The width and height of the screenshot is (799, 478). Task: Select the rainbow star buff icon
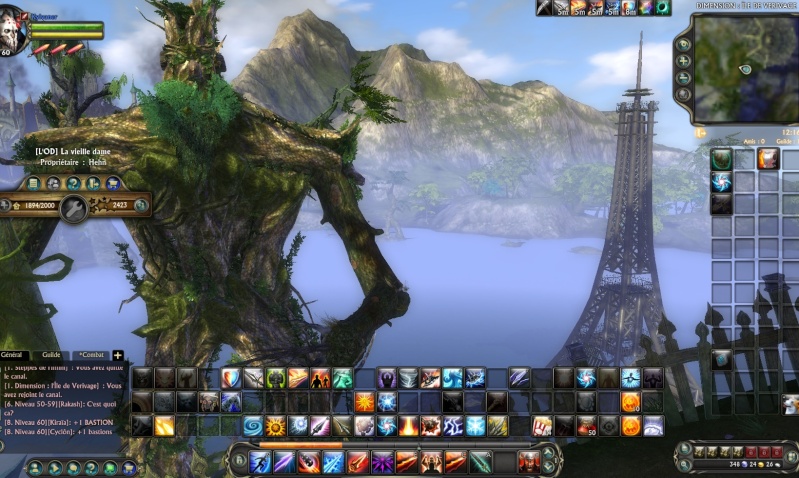pyautogui.click(x=647, y=8)
